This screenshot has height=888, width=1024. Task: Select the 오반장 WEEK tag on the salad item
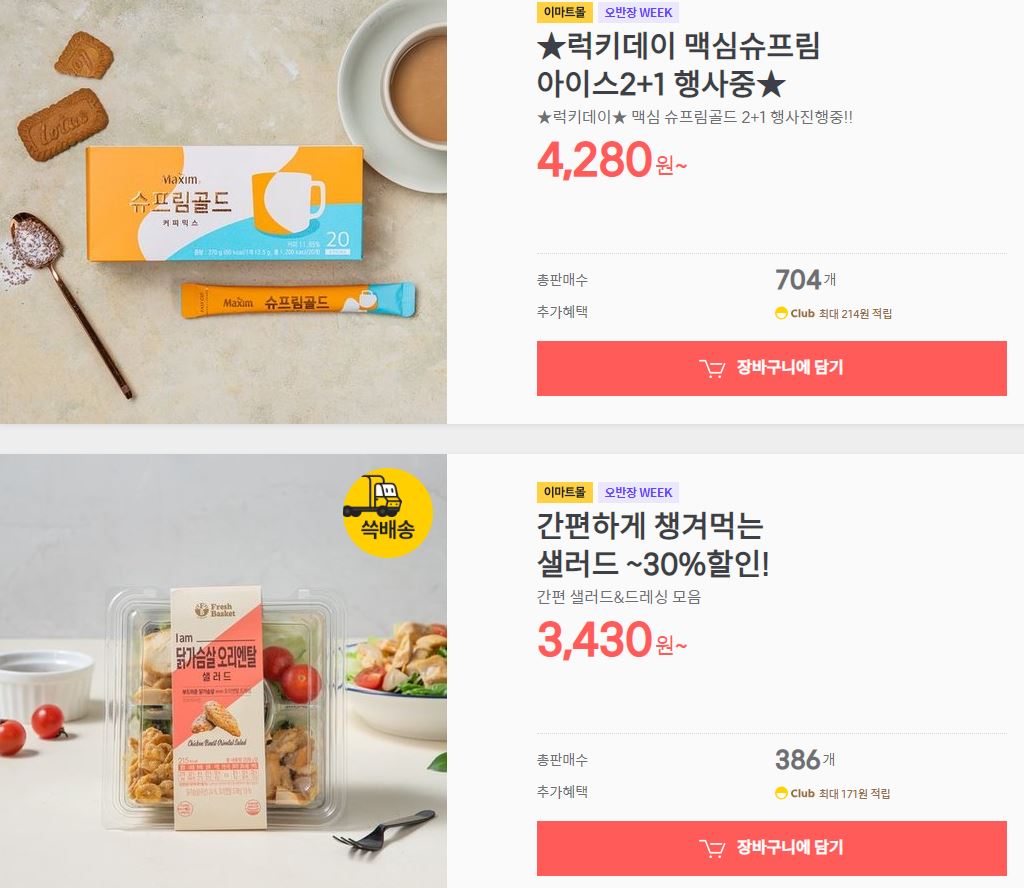(x=638, y=492)
